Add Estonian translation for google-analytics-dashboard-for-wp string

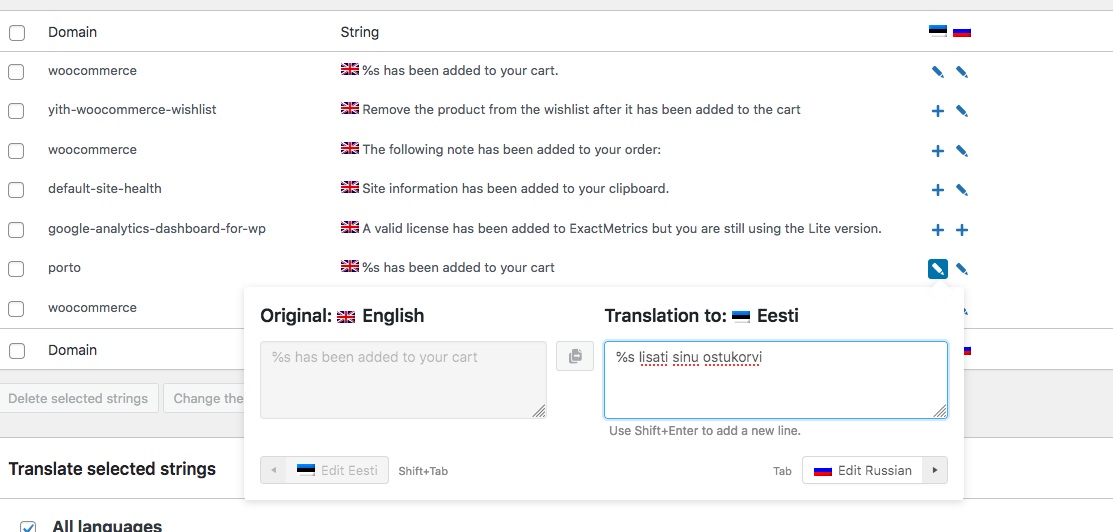[938, 229]
